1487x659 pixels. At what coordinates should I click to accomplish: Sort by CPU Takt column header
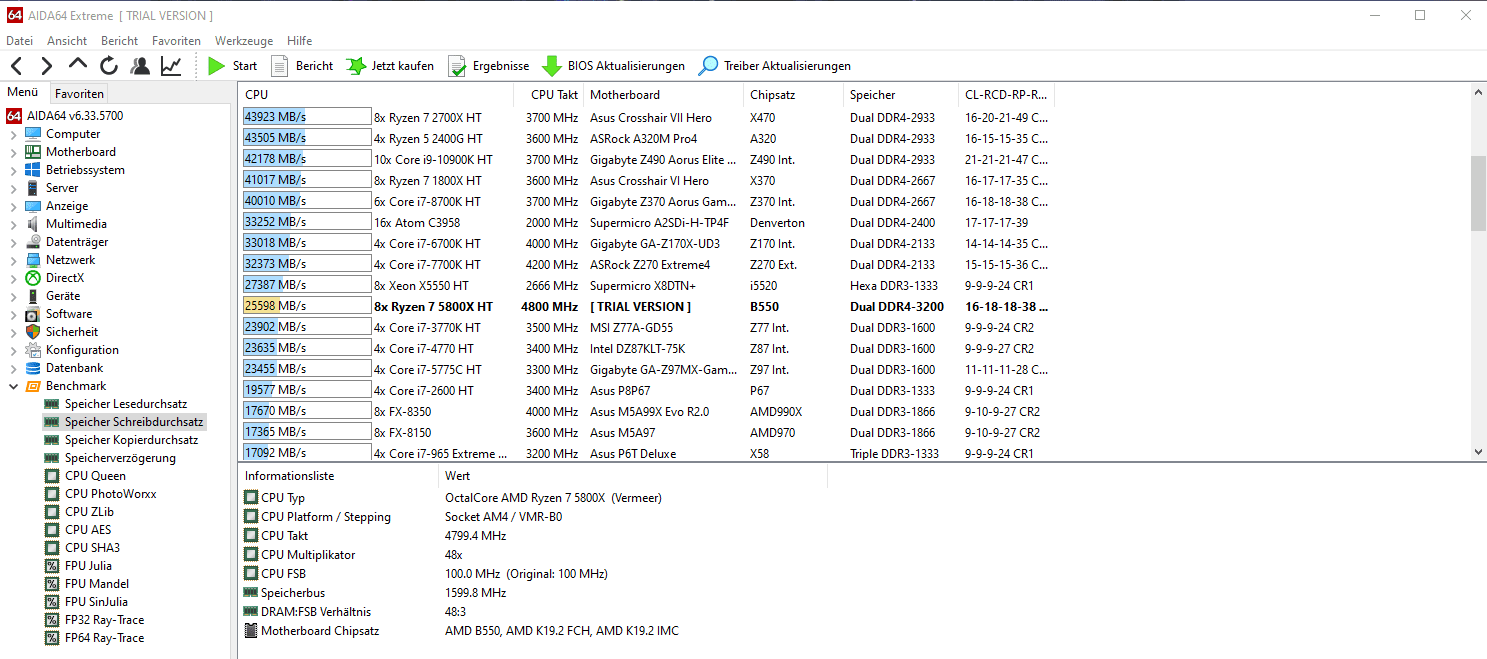pos(549,95)
